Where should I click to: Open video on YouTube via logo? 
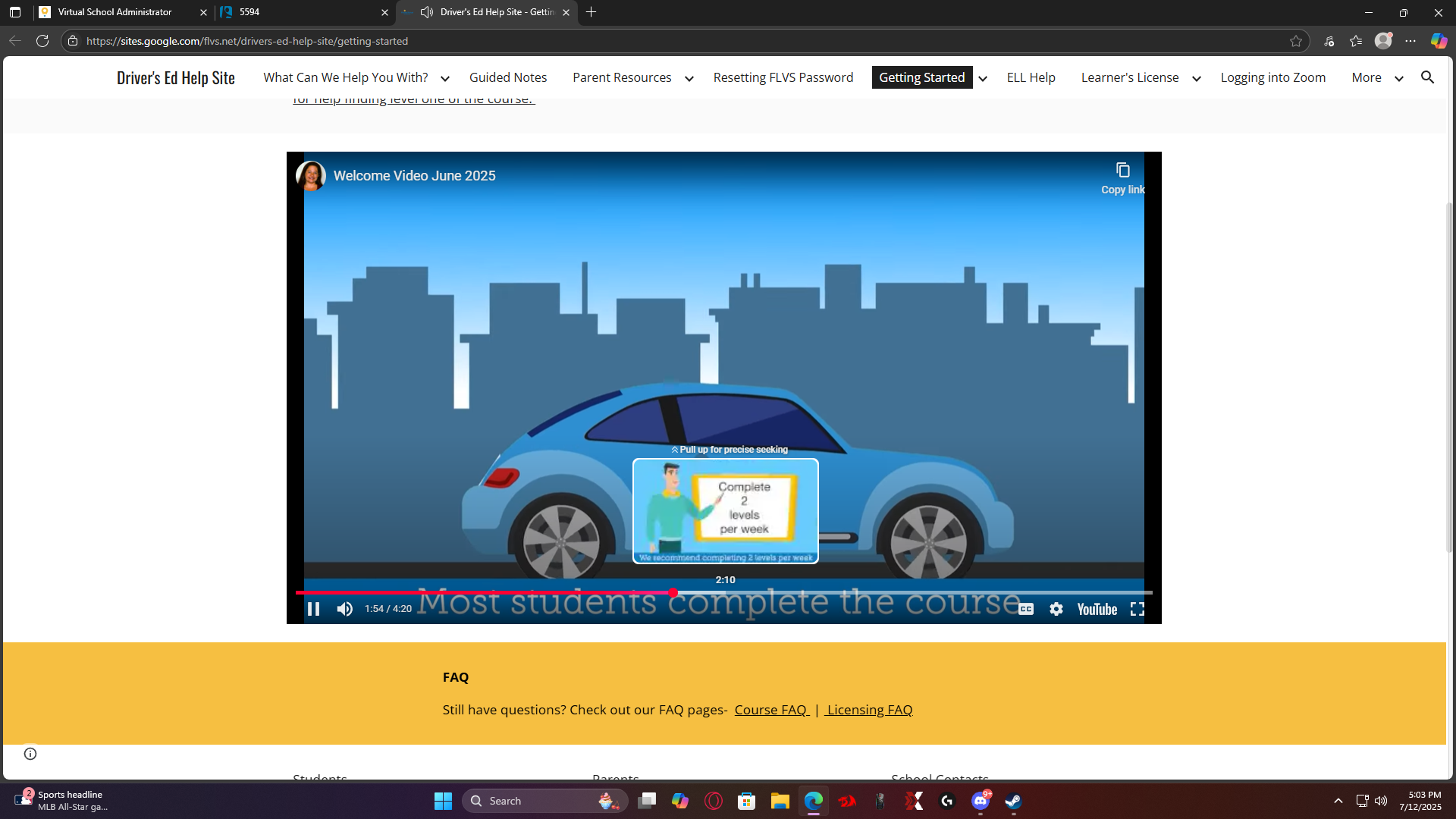tap(1097, 609)
